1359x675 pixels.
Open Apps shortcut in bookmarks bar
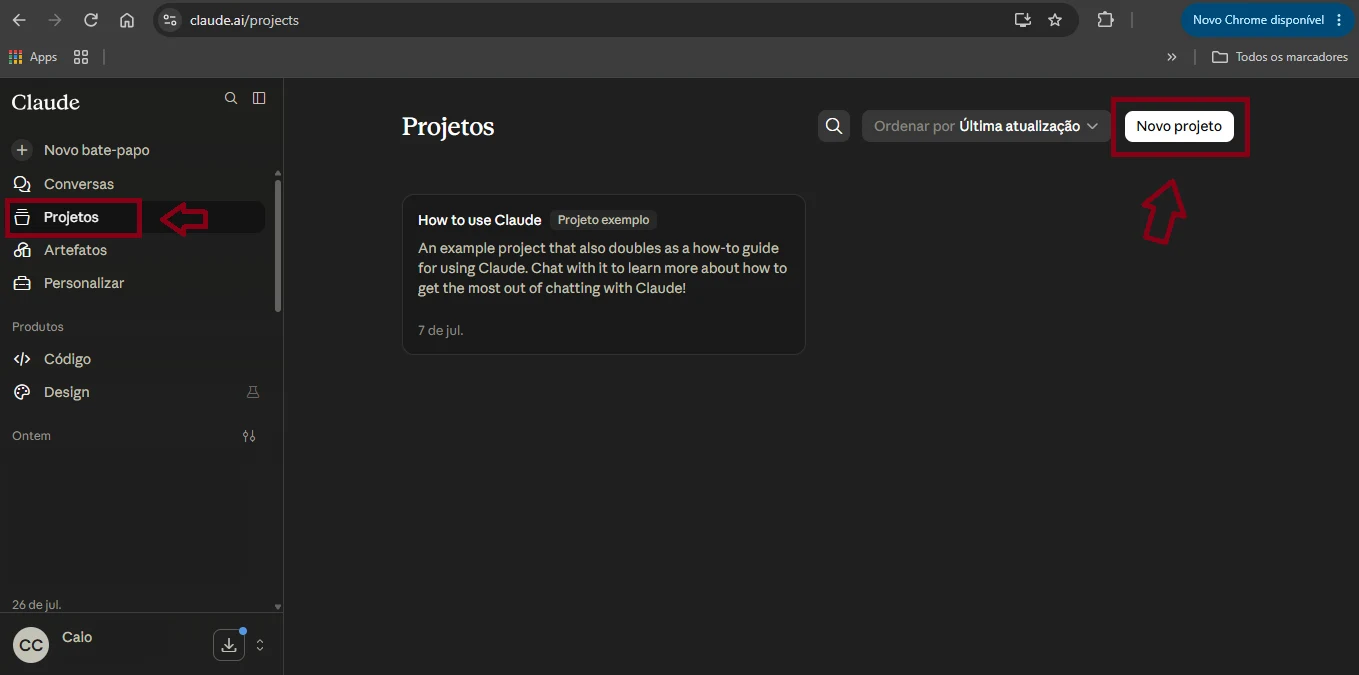click(x=33, y=57)
